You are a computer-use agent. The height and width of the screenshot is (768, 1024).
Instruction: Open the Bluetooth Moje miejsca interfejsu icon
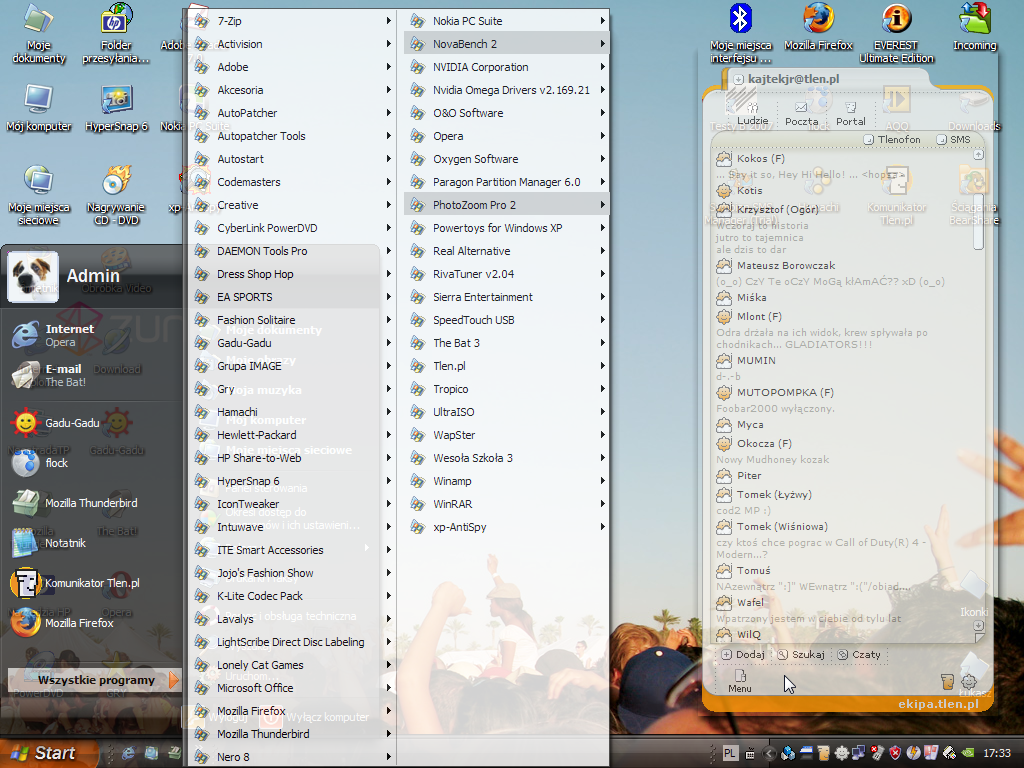click(741, 34)
